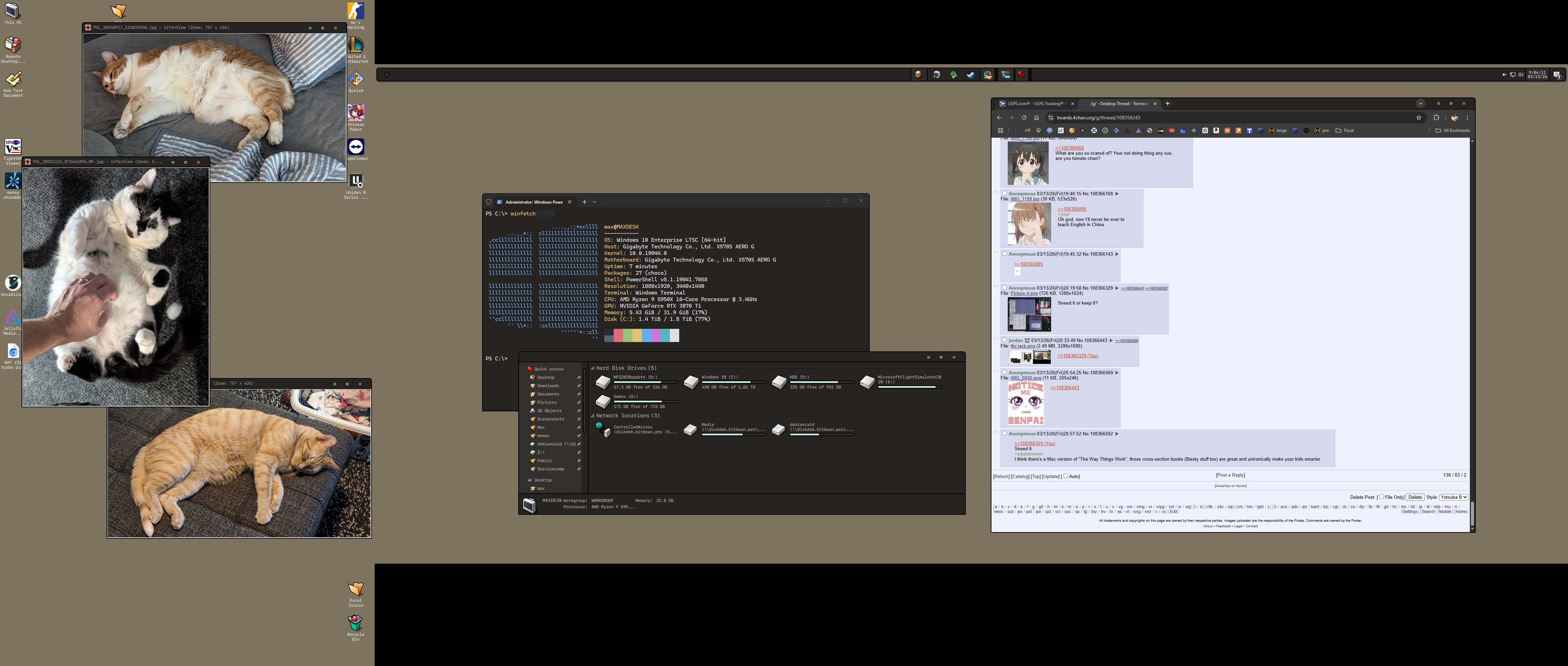Click the Gmail bookmark icon
The image size is (1568, 666).
click(1028, 130)
